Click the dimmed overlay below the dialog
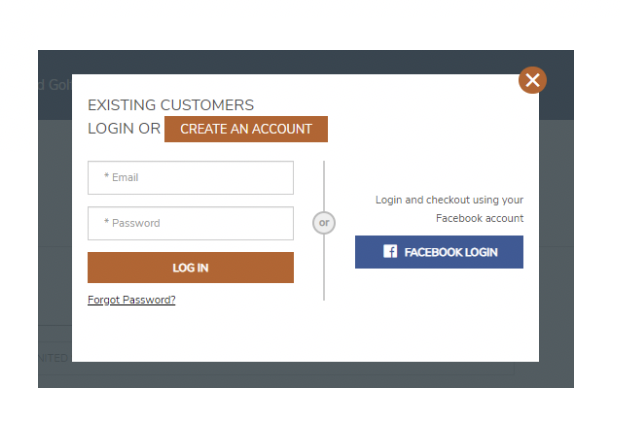 coord(306,375)
